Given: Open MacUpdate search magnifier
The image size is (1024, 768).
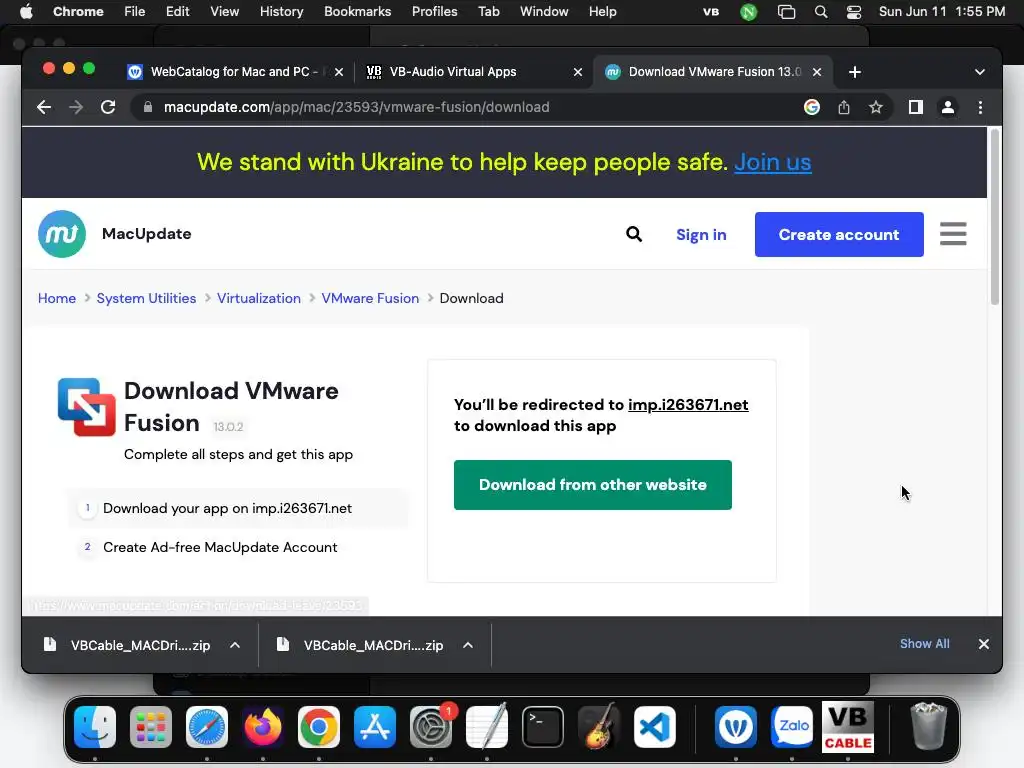Looking at the screenshot, I should 633,234.
